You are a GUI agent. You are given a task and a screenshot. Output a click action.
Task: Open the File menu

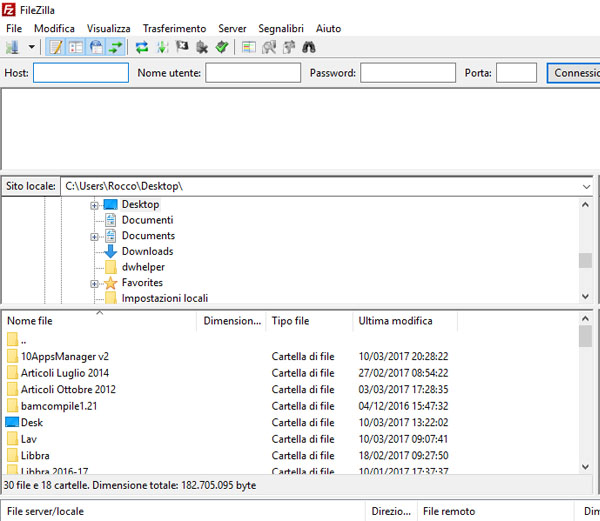coord(14,29)
